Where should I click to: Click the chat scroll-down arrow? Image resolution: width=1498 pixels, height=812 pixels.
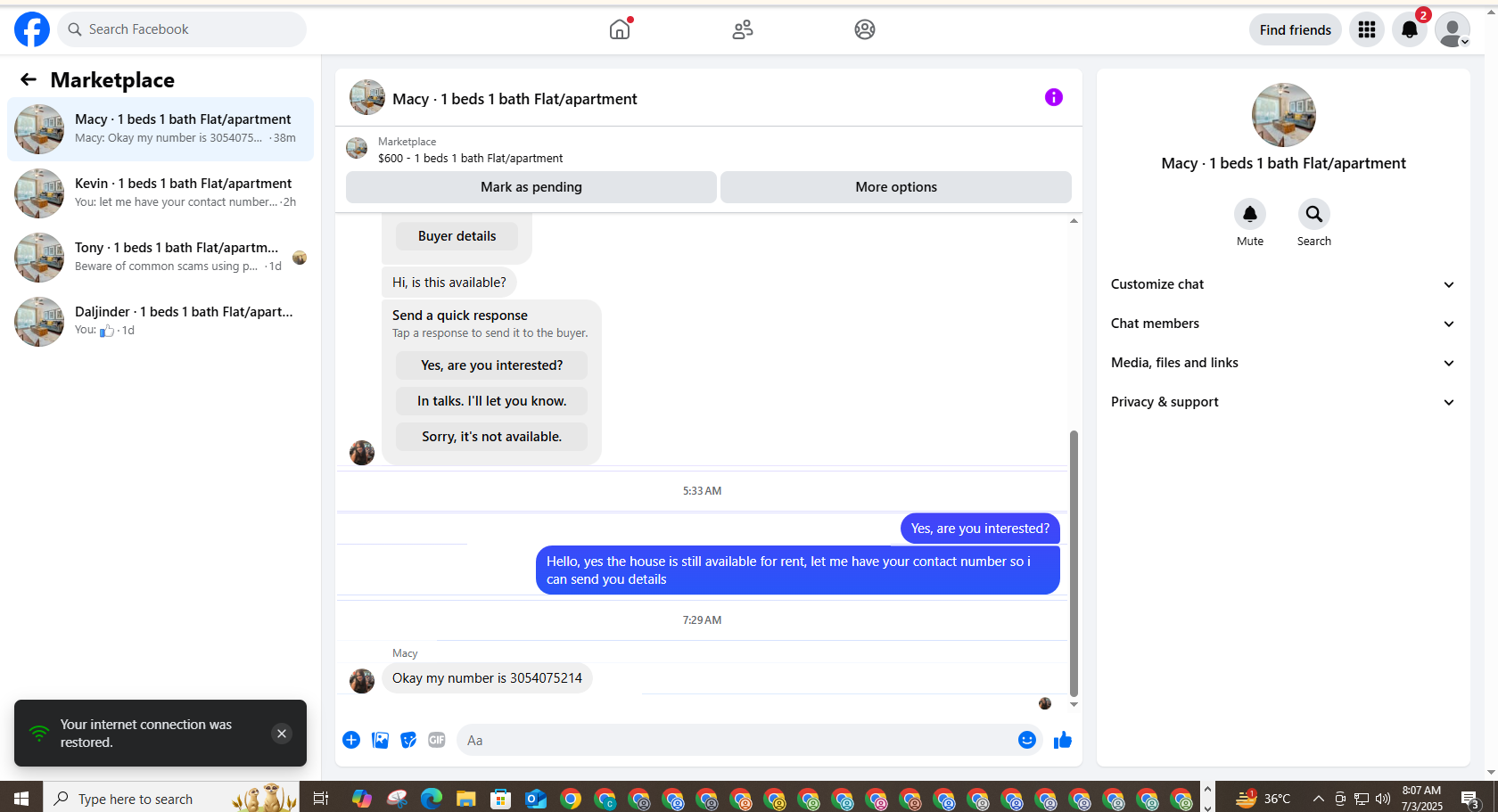(x=1074, y=704)
